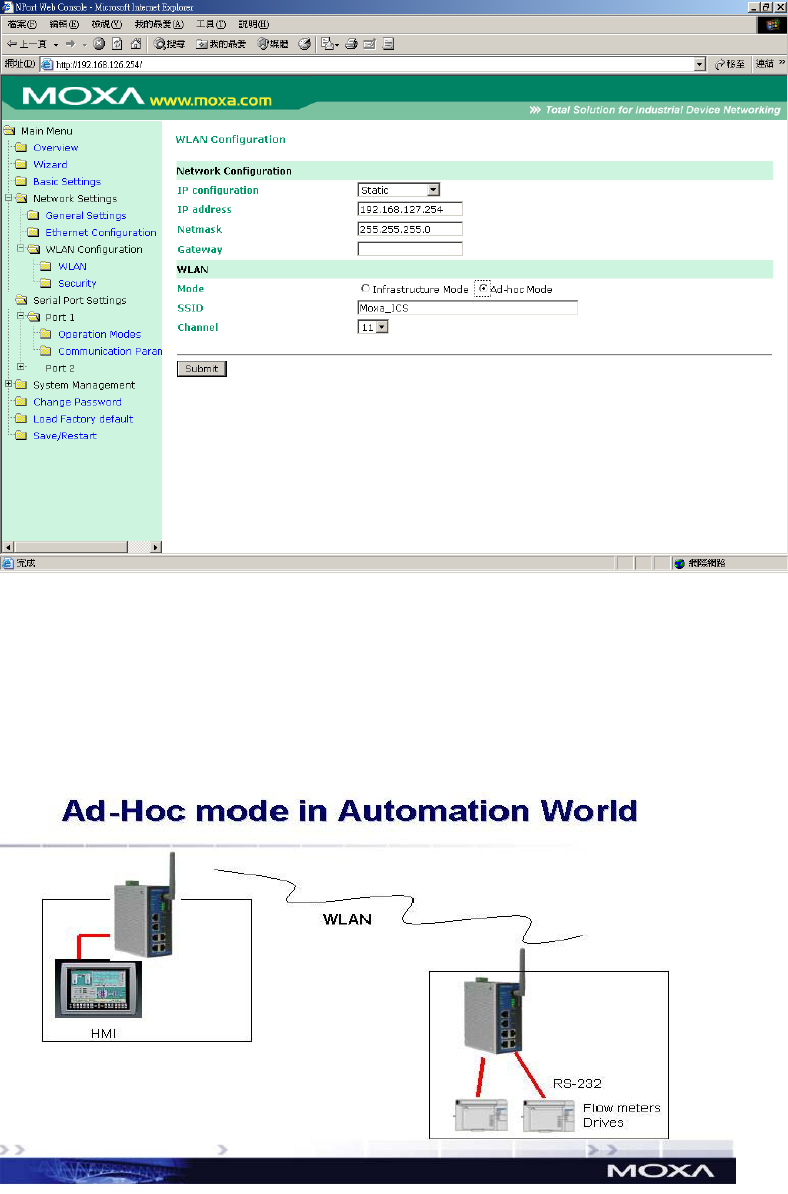Stop page loading with Stop icon

99,44
